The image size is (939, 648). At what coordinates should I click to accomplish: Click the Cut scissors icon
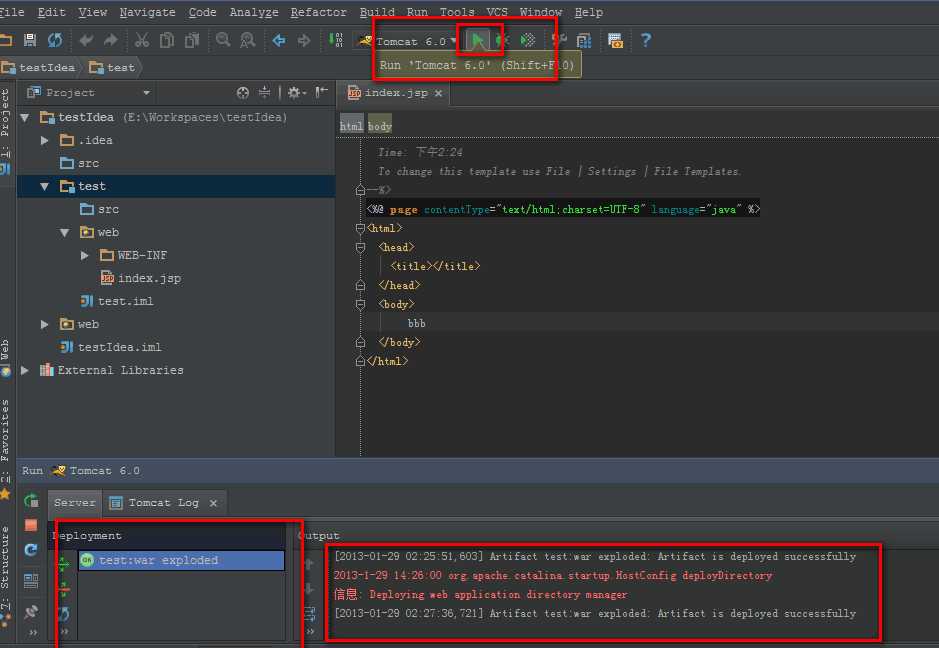(x=142, y=40)
